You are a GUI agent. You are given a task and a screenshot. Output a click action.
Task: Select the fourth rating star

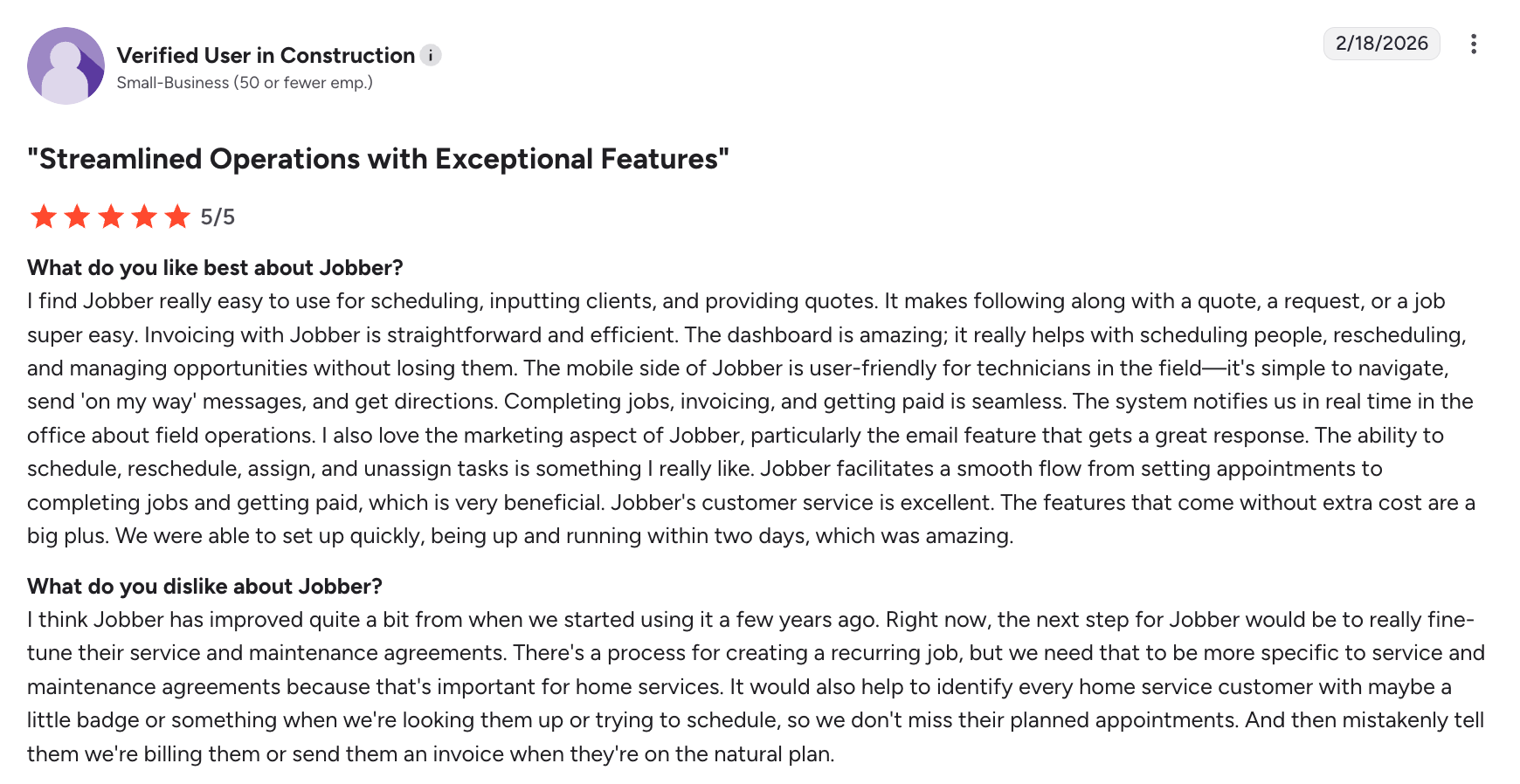tap(142, 217)
